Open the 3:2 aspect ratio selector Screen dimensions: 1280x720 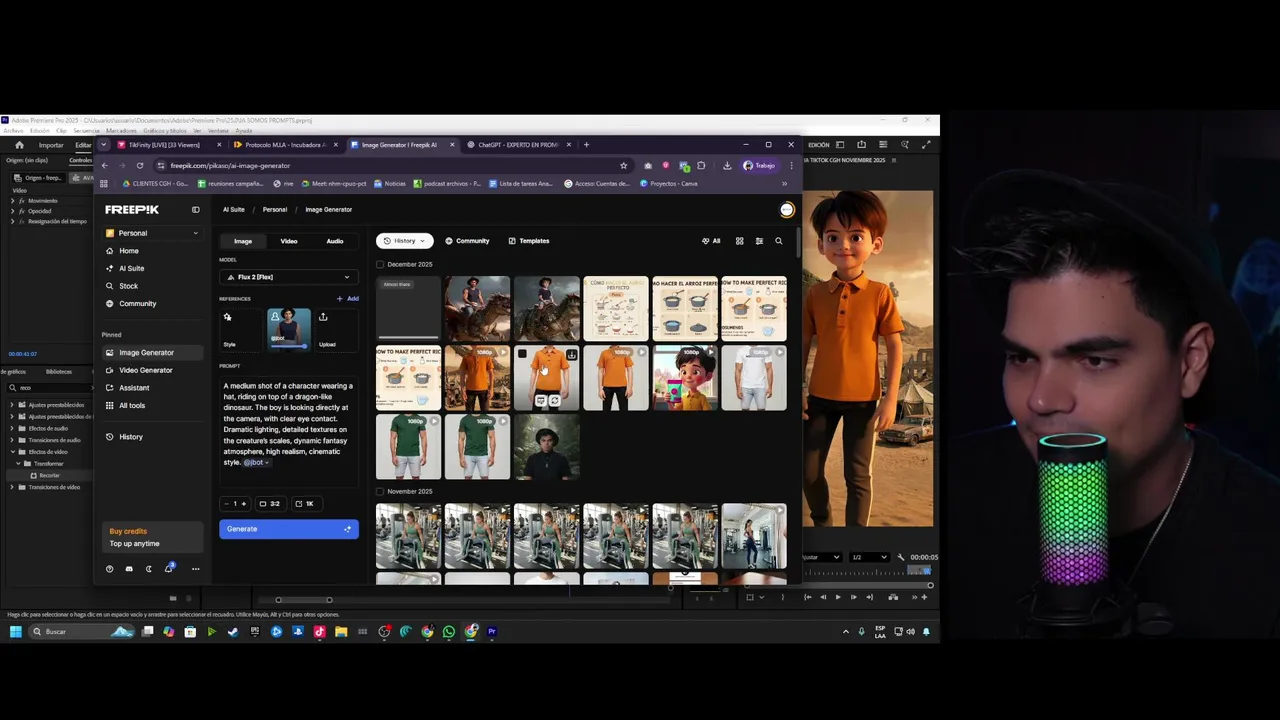click(x=269, y=504)
